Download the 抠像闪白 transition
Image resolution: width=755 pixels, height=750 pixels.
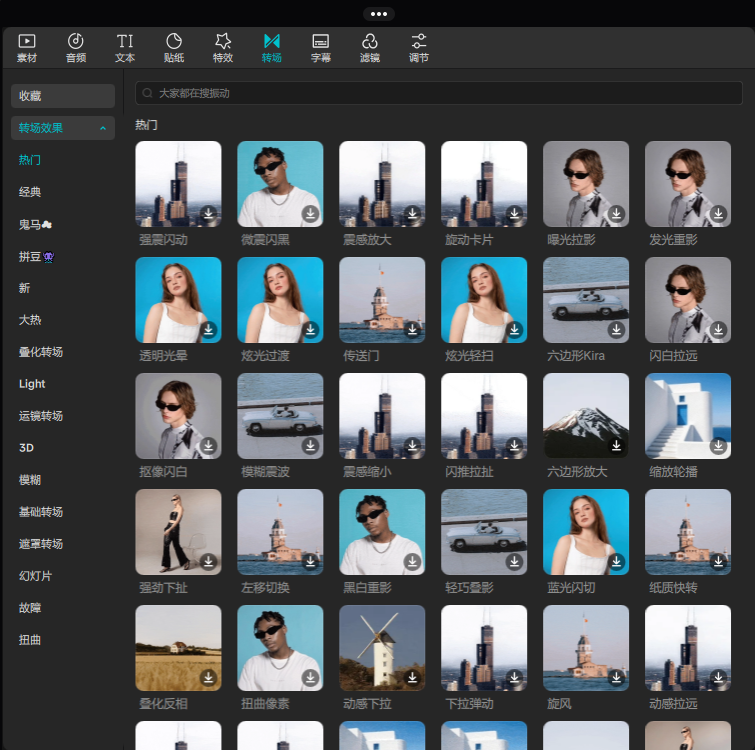208,445
